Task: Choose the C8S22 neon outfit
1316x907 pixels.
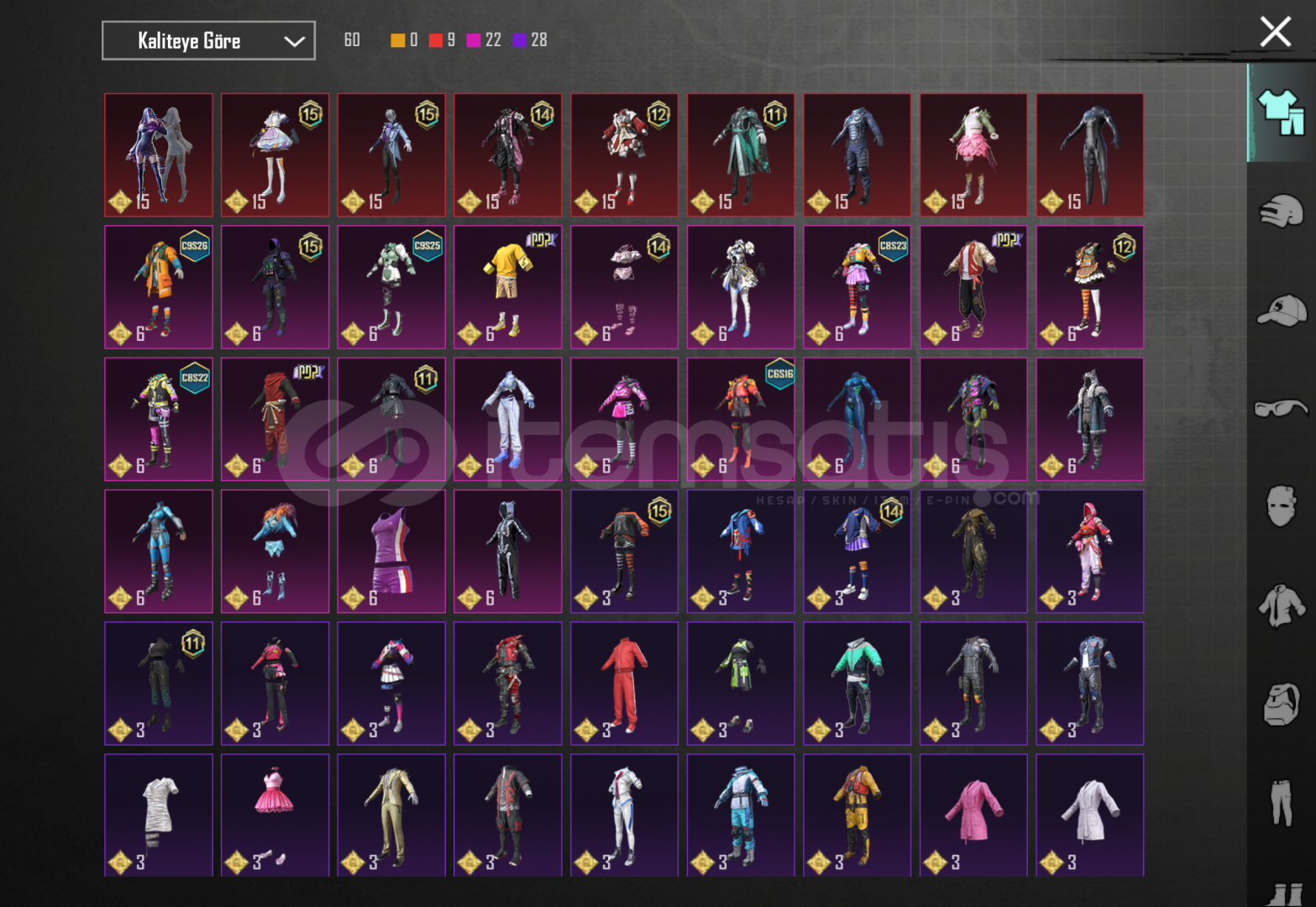Action: point(159,420)
